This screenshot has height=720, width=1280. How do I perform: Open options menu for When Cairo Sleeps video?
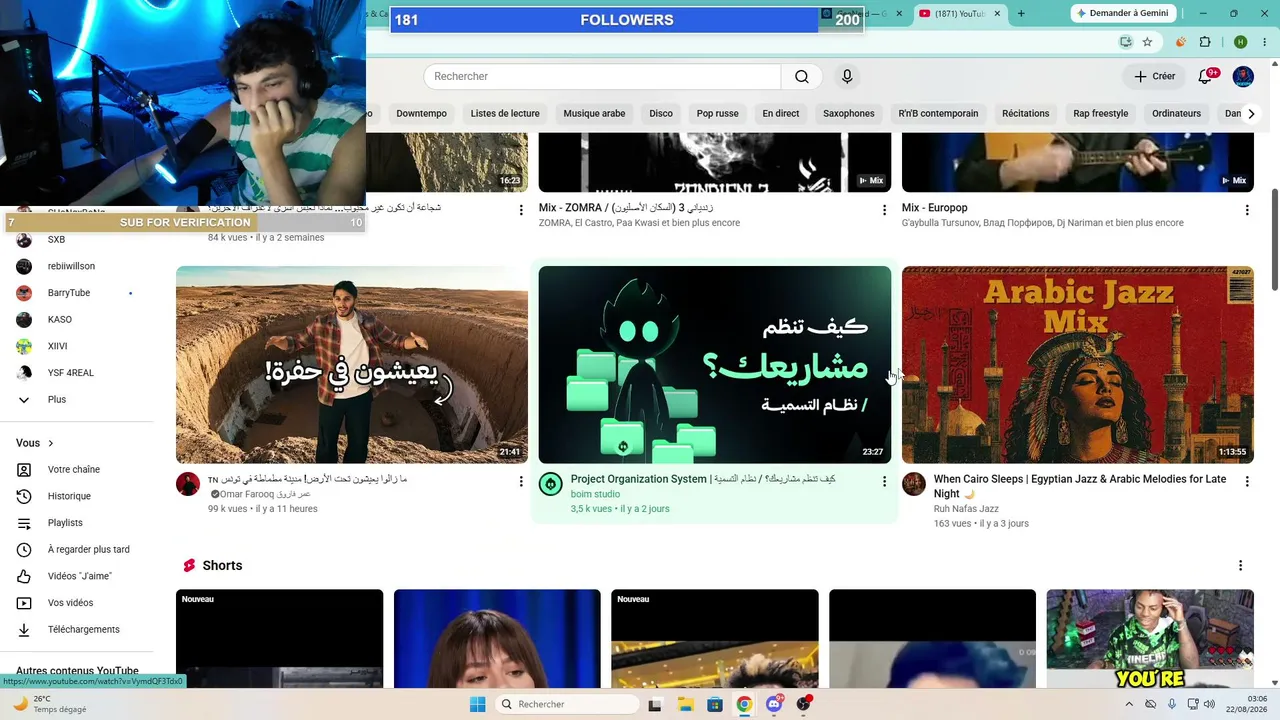[1247, 481]
